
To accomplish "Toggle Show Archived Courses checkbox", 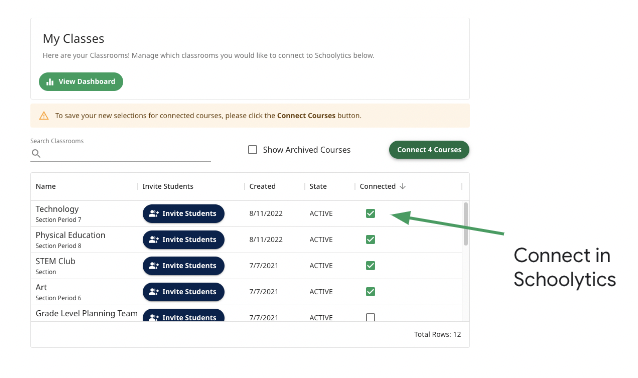I will click(252, 150).
